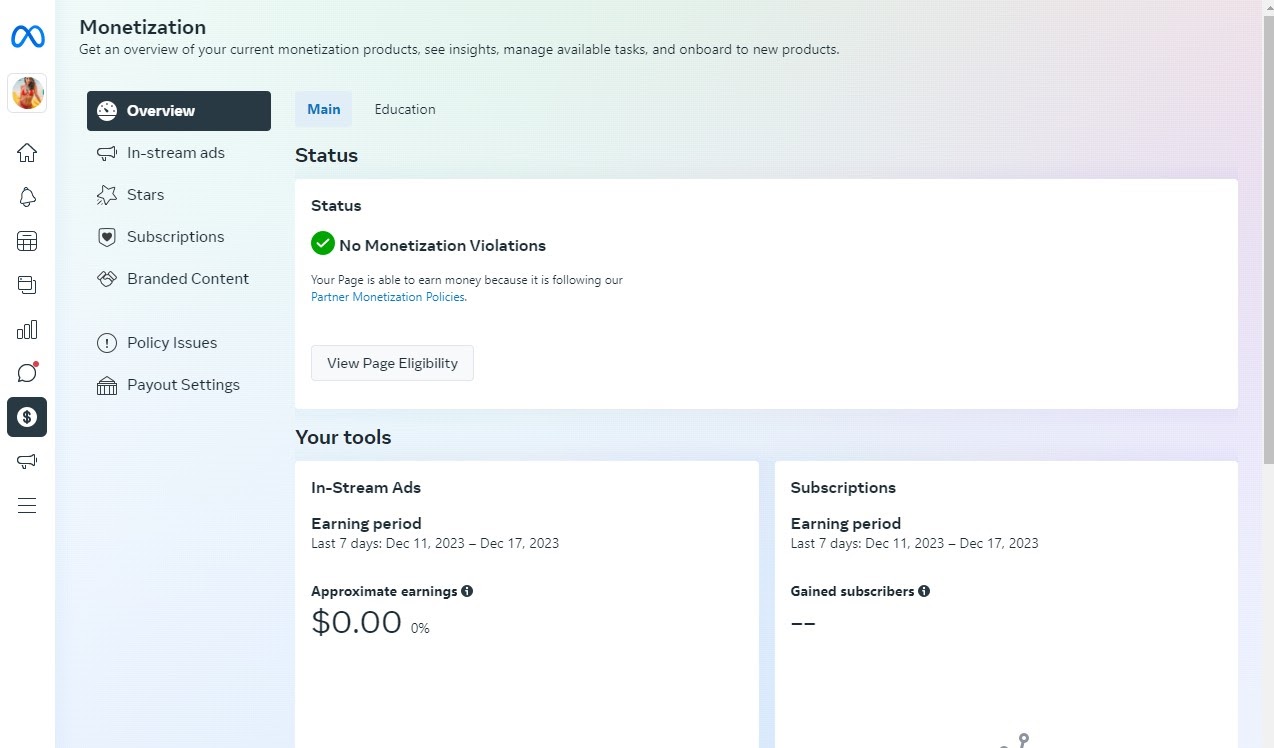Open notifications bell icon
1274x748 pixels.
point(27,197)
